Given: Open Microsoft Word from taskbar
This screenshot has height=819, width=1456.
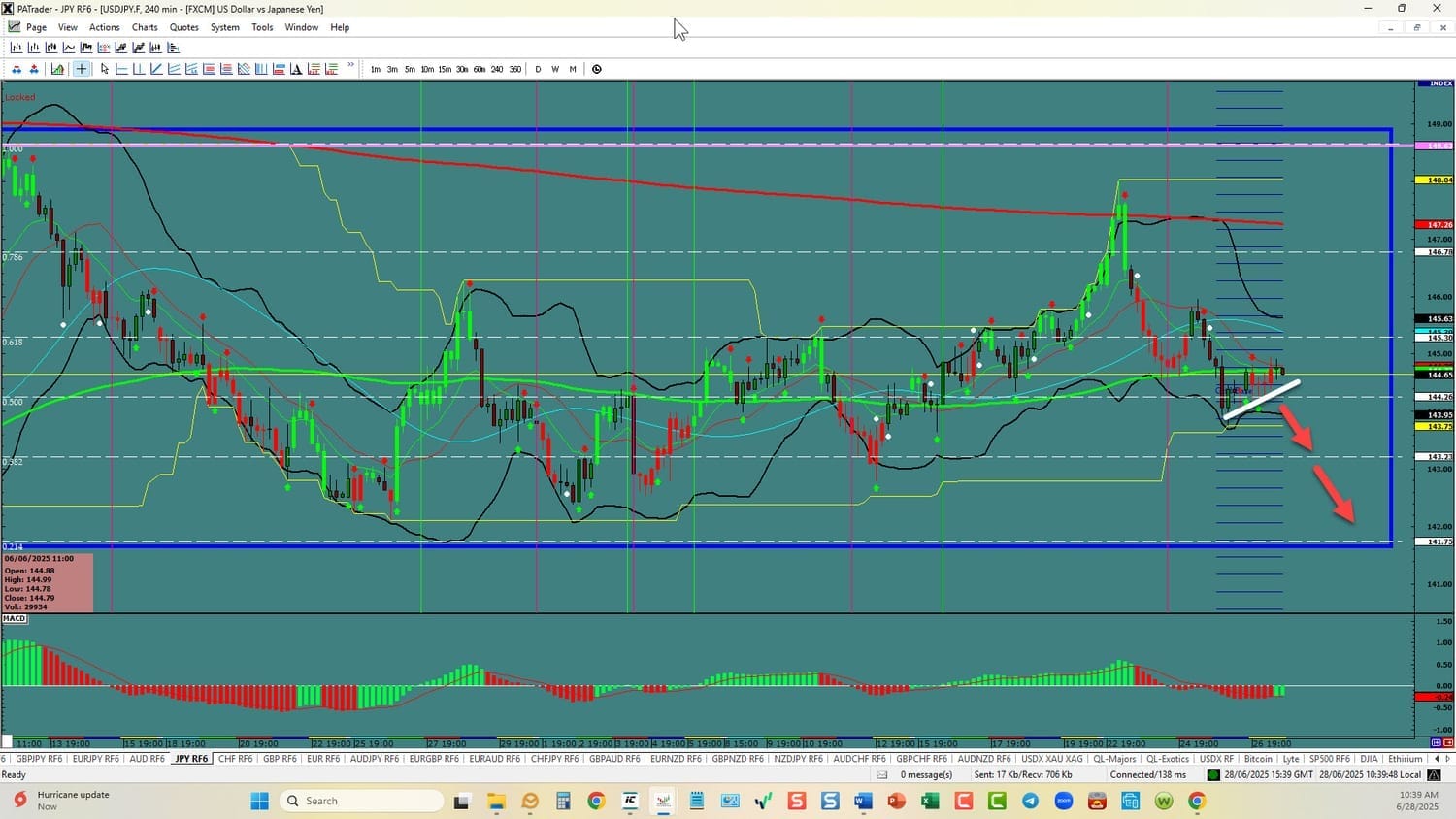Looking at the screenshot, I should click(x=863, y=801).
